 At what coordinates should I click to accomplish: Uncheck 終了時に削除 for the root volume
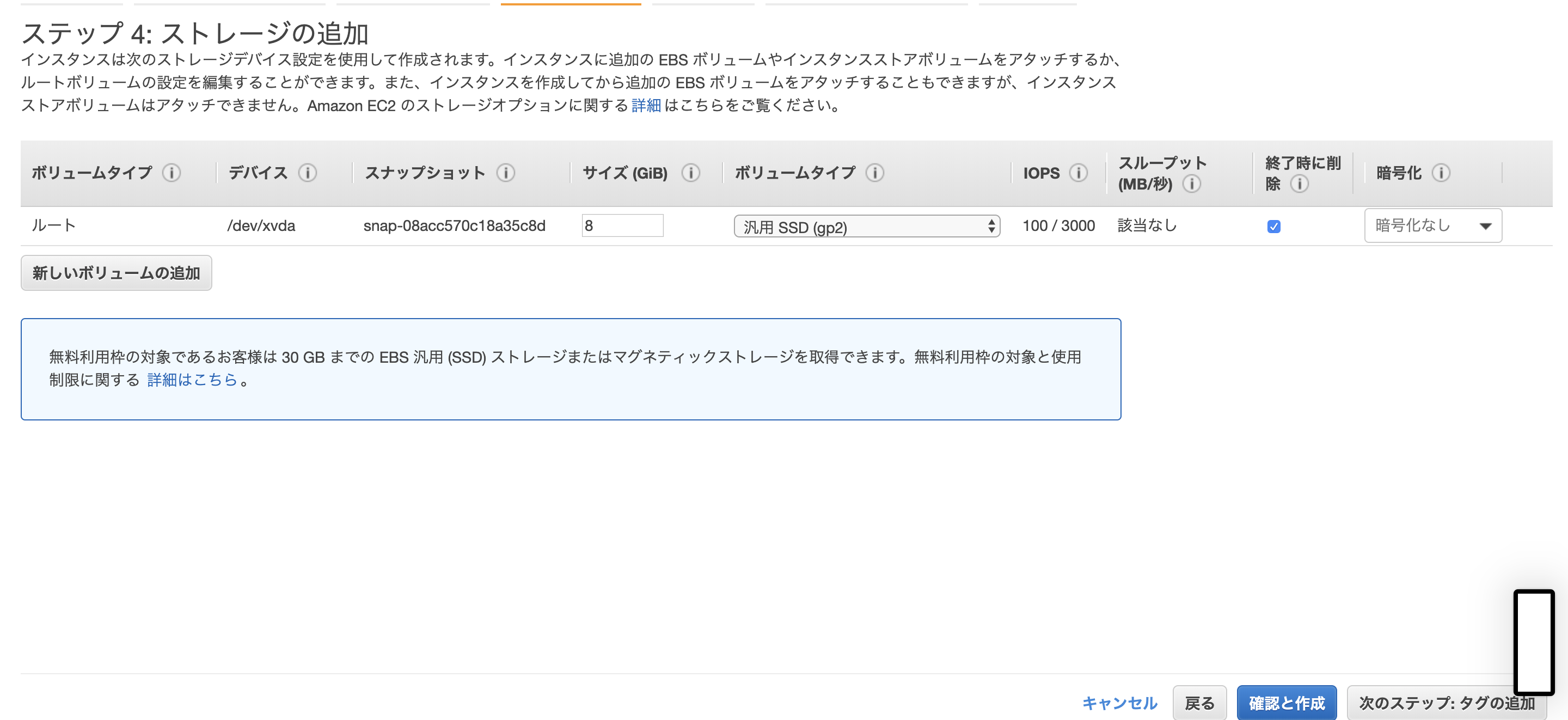[x=1273, y=225]
